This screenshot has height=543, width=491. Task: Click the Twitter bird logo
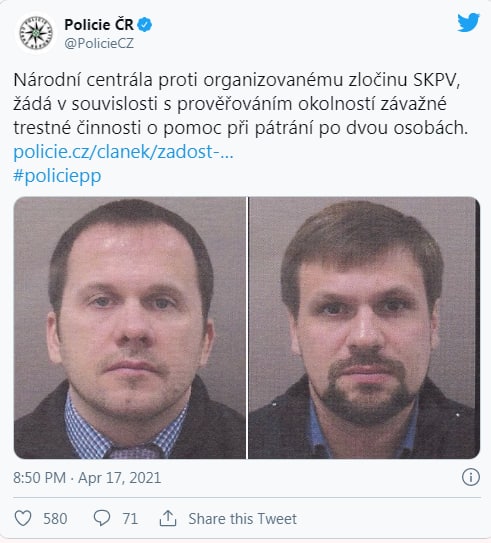[x=468, y=23]
